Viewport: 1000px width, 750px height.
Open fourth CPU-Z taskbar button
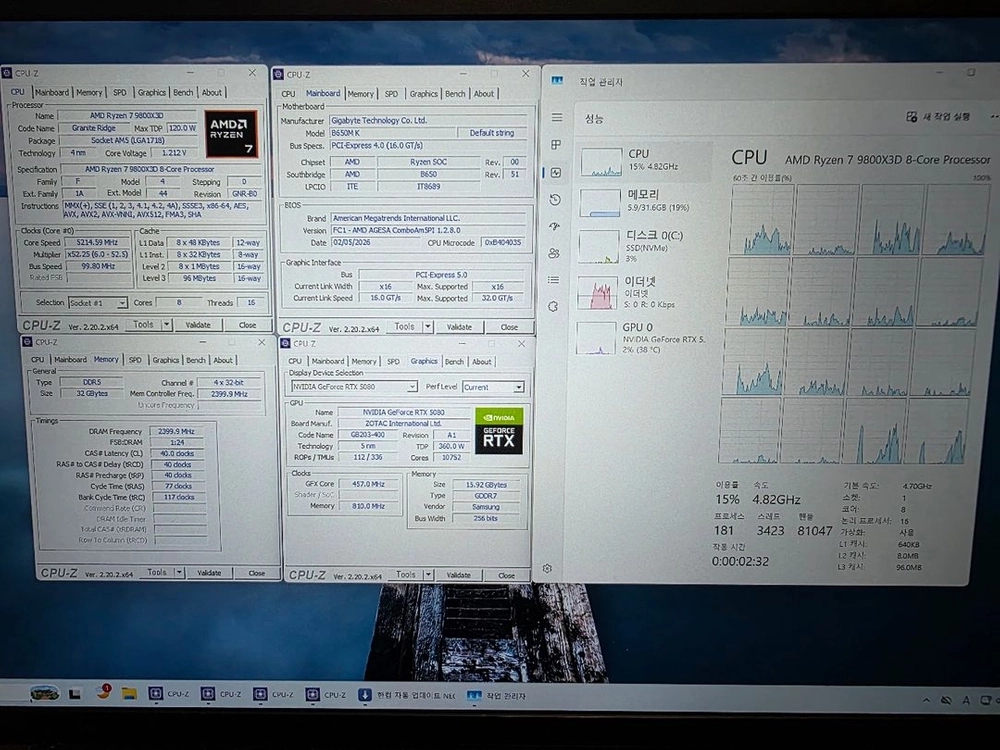(326, 695)
